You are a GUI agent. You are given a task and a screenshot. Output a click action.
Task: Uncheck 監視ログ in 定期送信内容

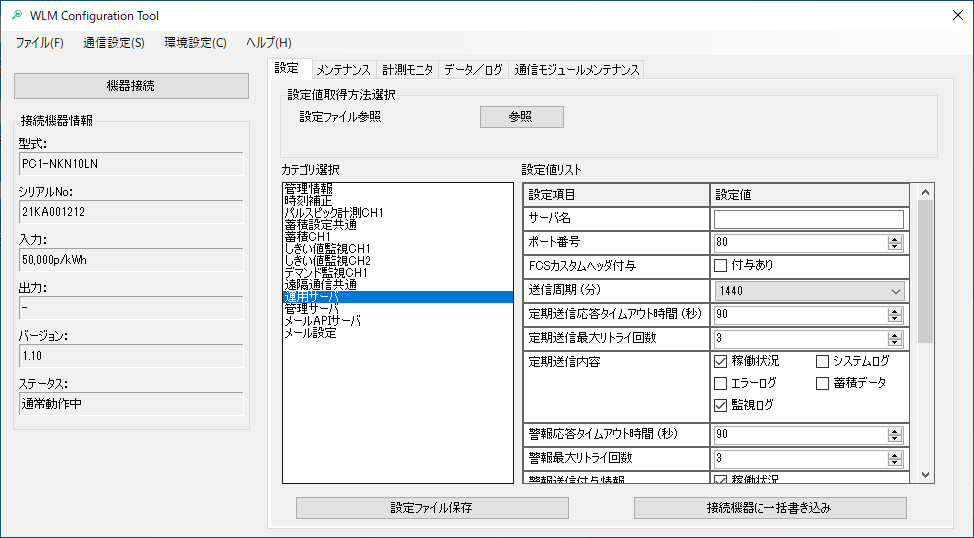(x=721, y=406)
